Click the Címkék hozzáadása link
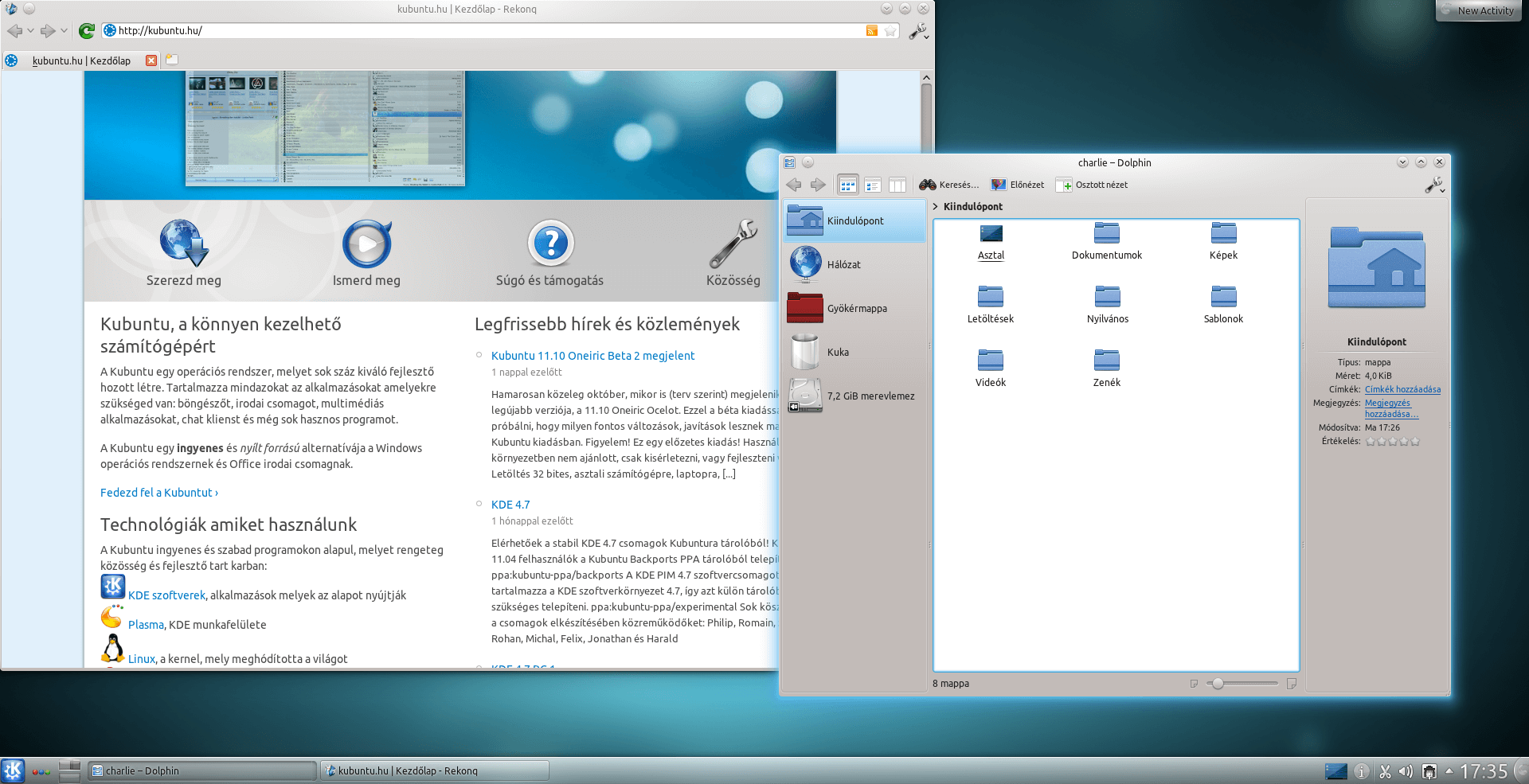Viewport: 1529px width, 784px height. tap(1402, 389)
